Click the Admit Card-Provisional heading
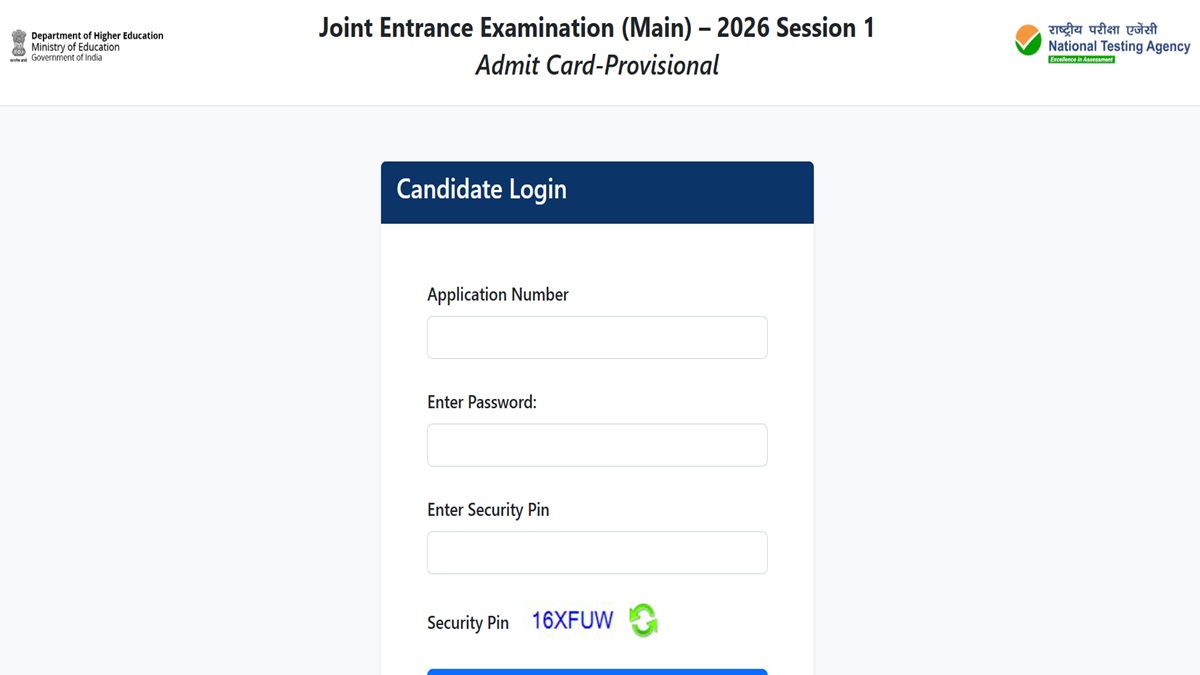 point(597,64)
